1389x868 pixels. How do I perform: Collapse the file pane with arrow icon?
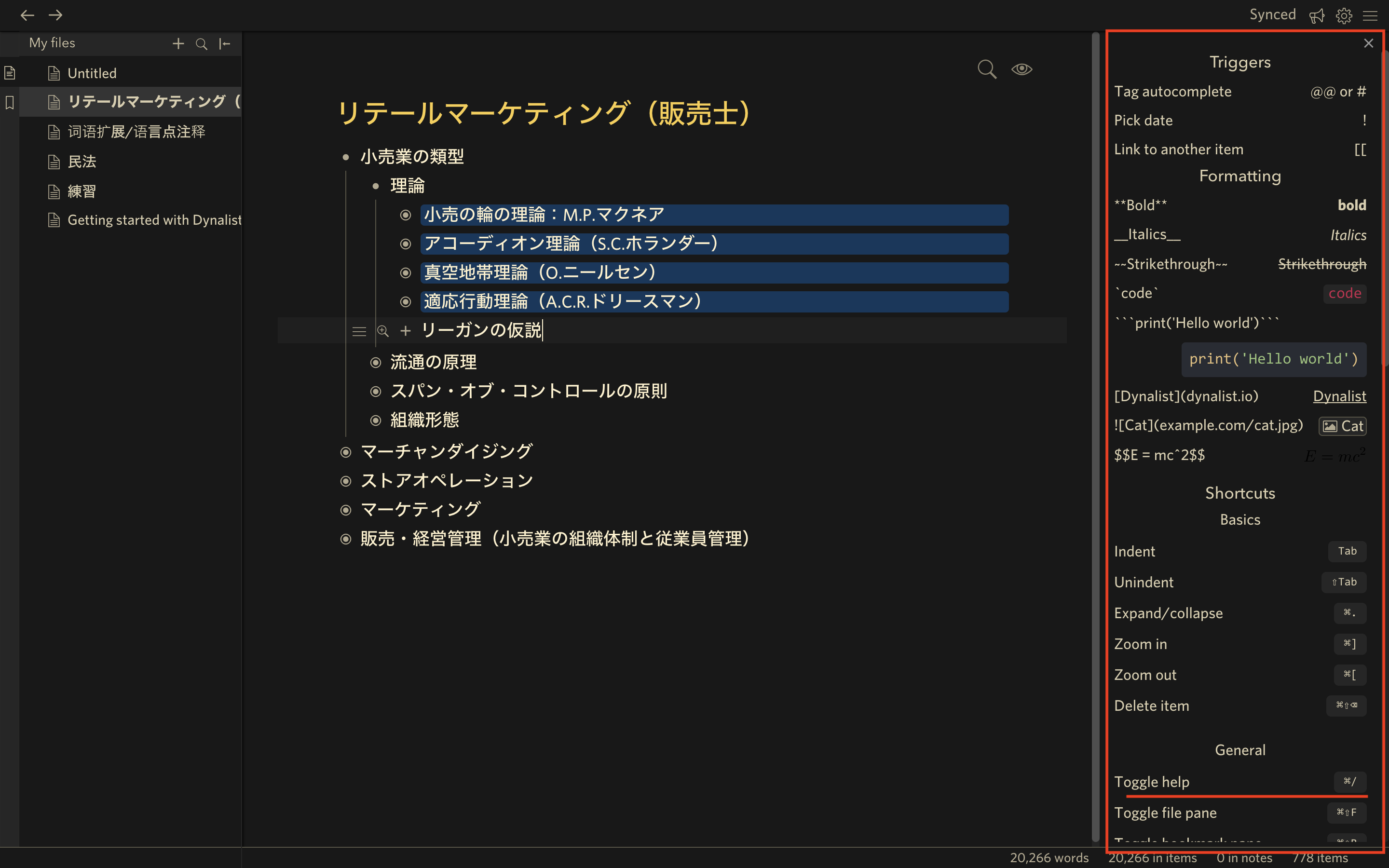tap(224, 43)
